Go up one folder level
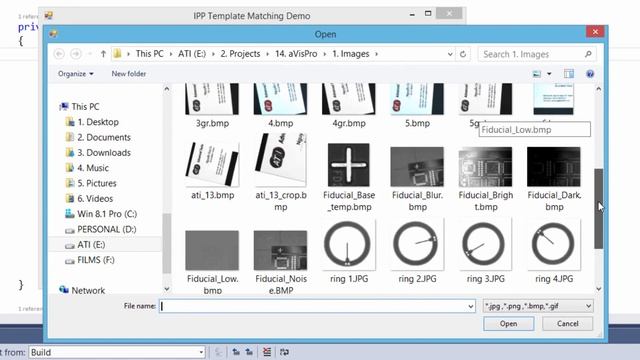Viewport: 640px width, 360px height. pos(103,54)
